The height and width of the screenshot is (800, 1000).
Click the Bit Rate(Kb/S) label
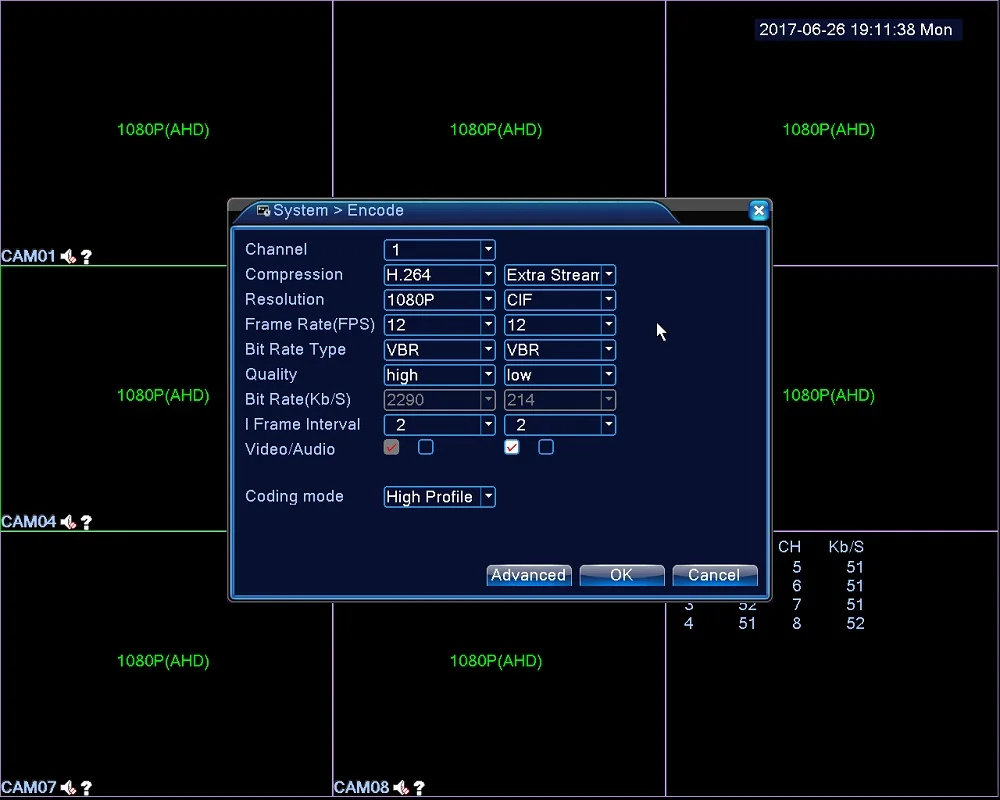pos(298,399)
